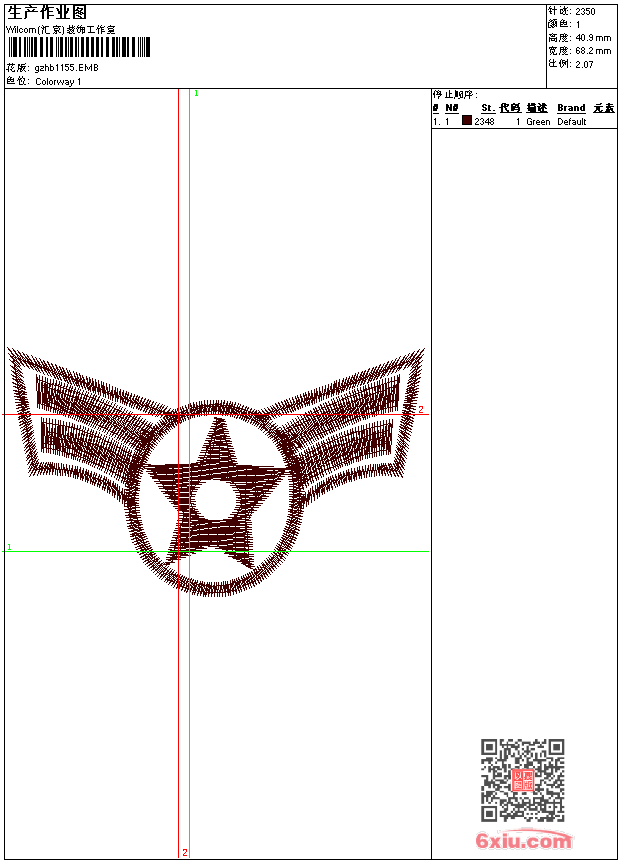Click the width value '68.2 mm'

click(x=593, y=51)
